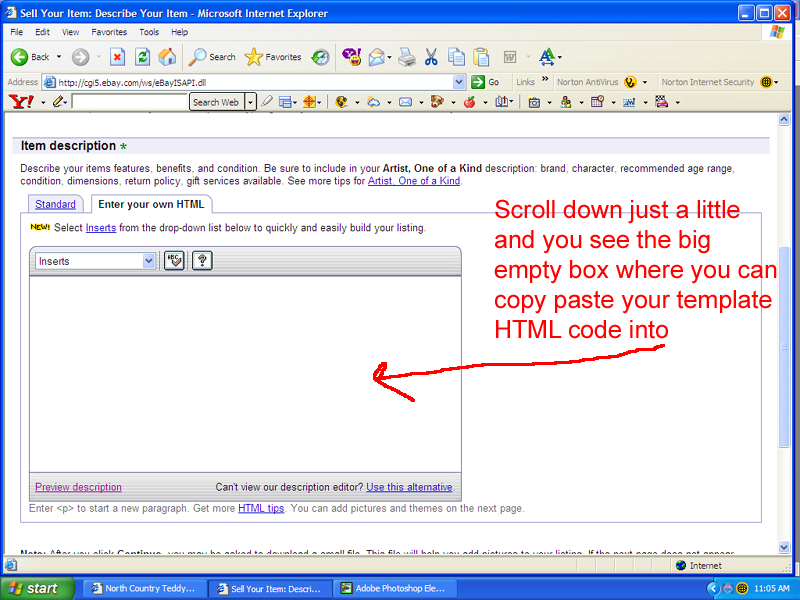
Task: Click the Refresh page icon
Action: (x=142, y=57)
